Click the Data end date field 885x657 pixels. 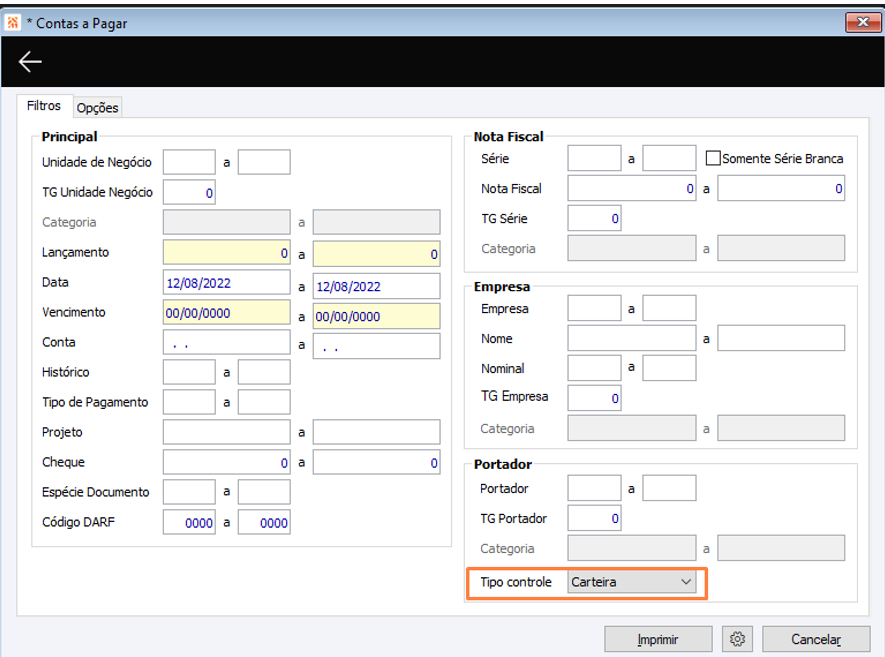376,286
